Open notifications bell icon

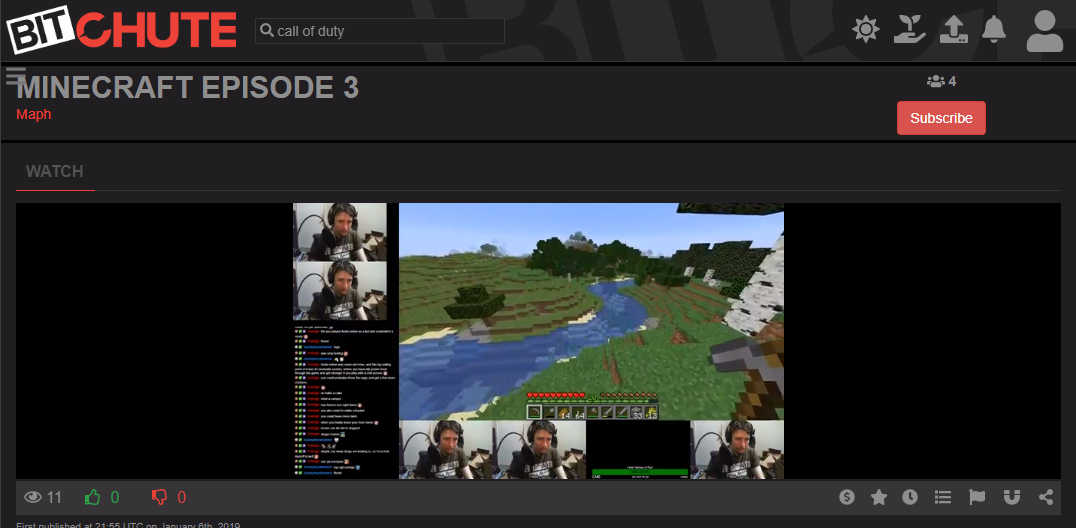(x=994, y=29)
